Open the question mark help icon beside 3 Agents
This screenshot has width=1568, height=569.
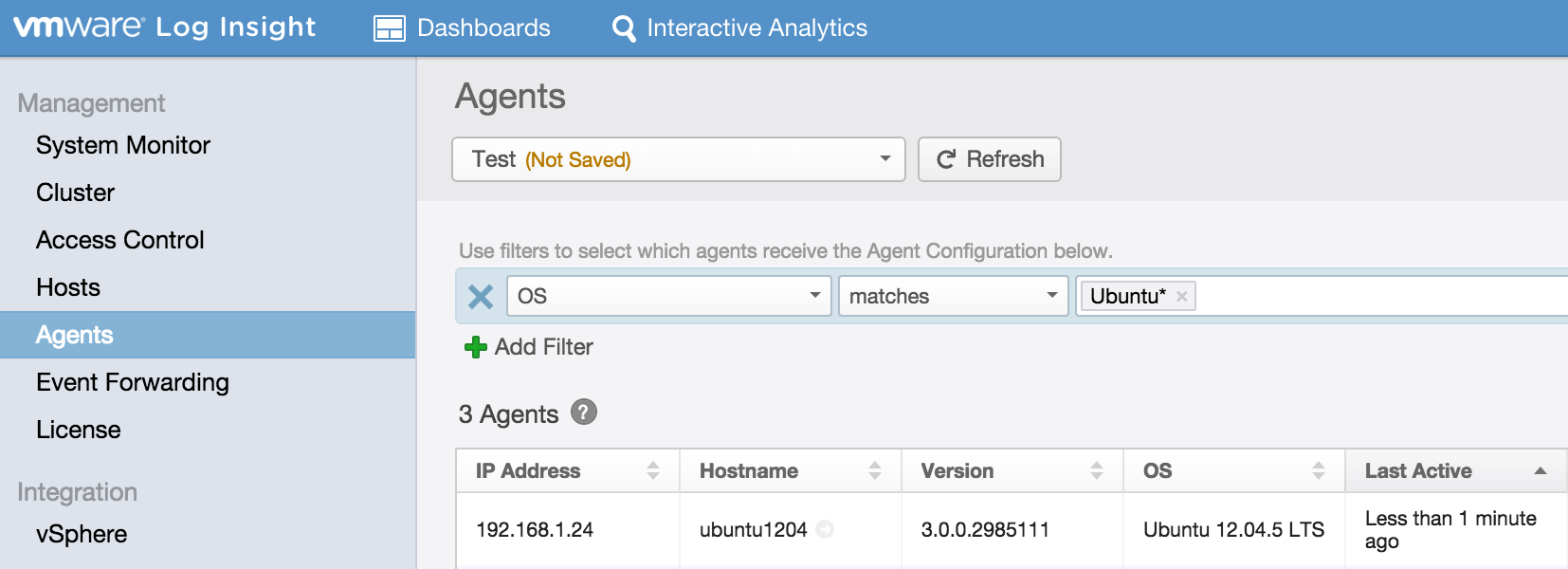[584, 413]
